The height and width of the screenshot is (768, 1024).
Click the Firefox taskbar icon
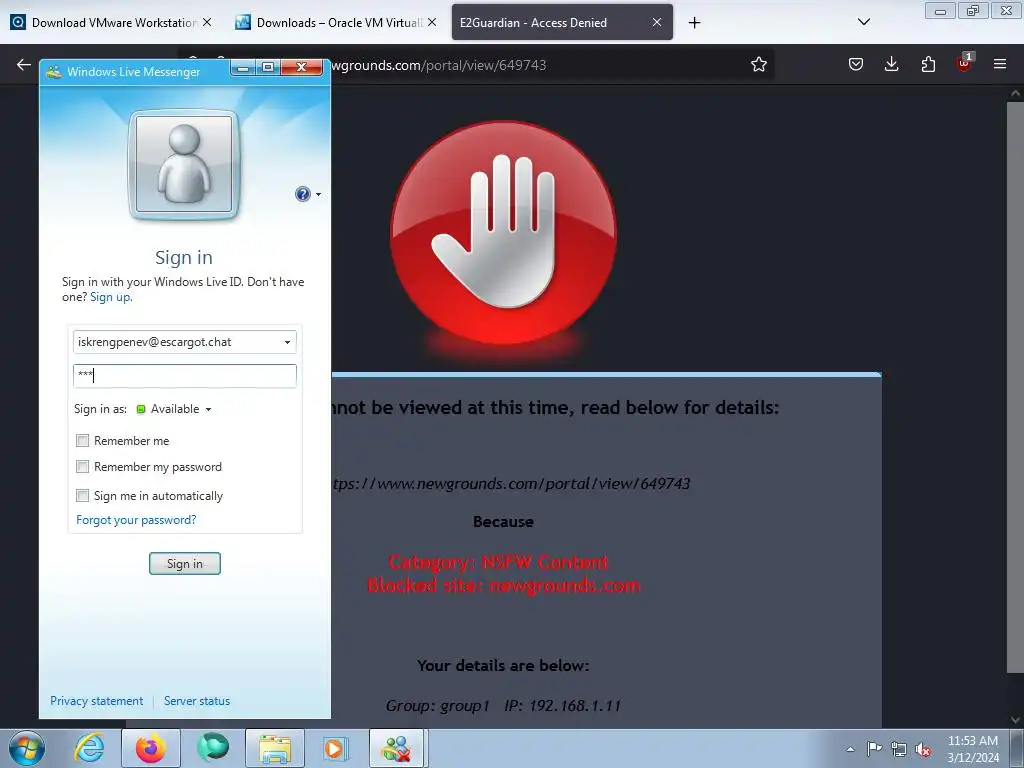(151, 748)
